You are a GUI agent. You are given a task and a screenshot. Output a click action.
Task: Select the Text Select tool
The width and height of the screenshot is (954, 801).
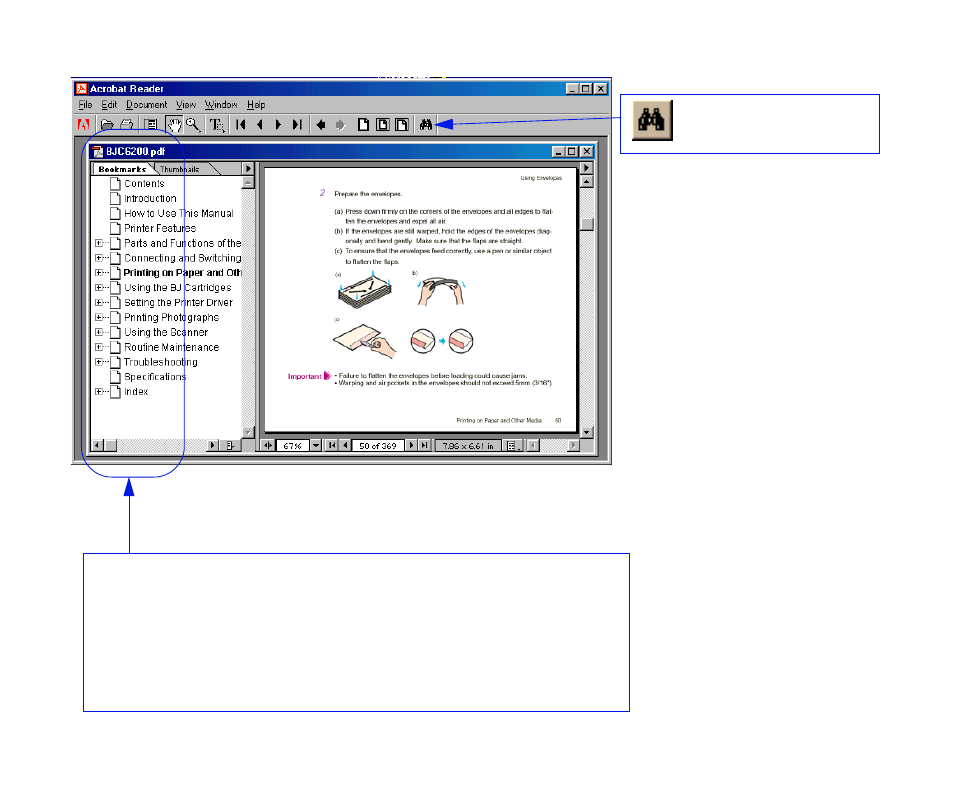(x=217, y=125)
